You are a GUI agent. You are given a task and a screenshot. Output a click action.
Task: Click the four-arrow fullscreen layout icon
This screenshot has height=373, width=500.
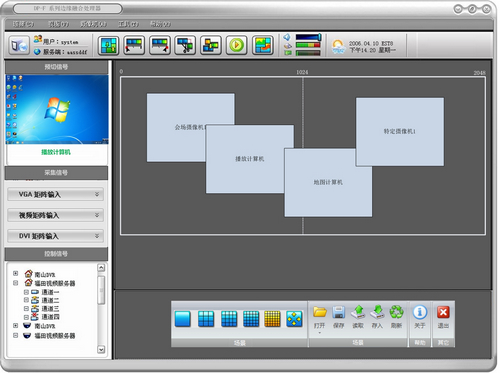pos(294,318)
